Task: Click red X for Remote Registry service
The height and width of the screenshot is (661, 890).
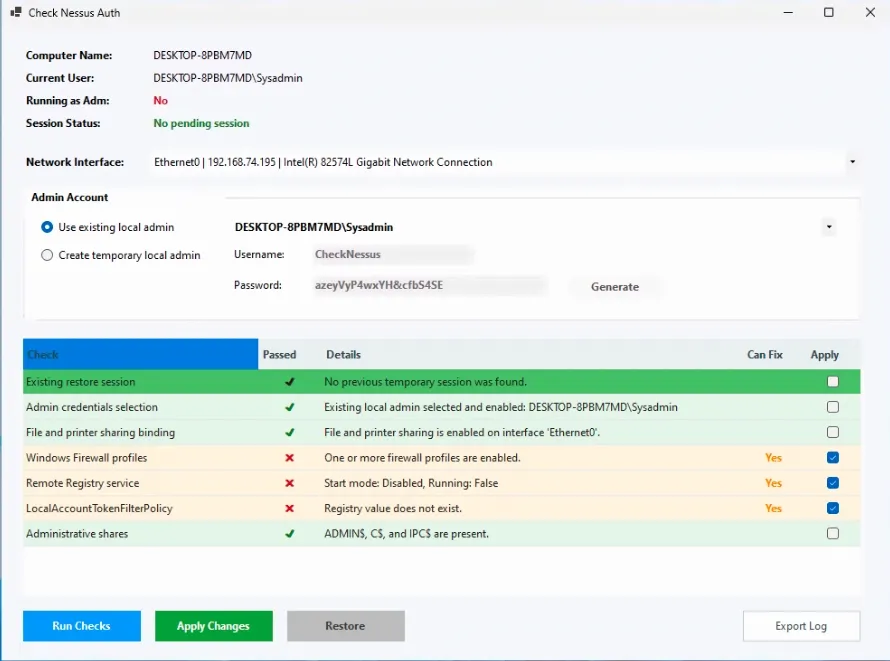Action: [289, 483]
